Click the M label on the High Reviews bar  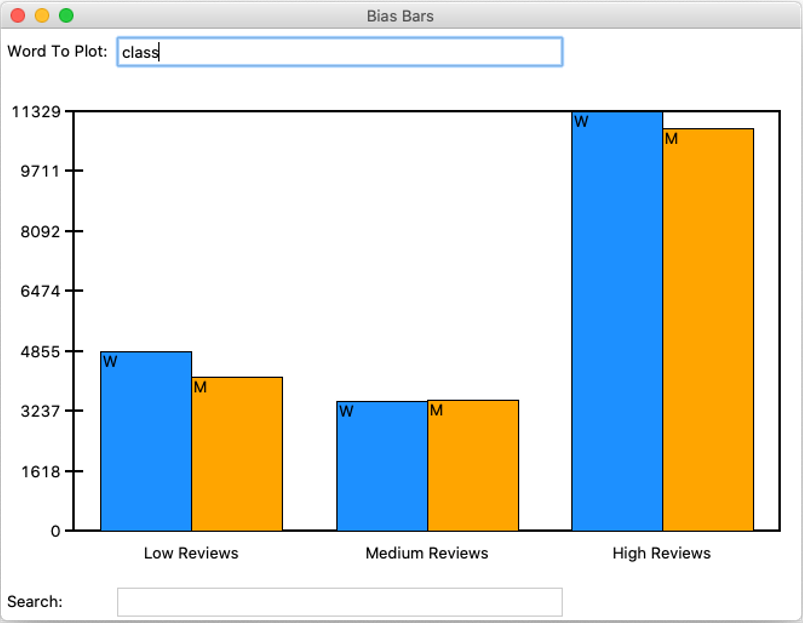pyautogui.click(x=673, y=136)
